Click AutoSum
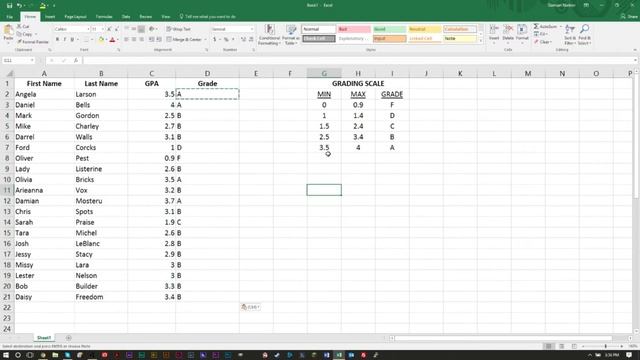 [x=545, y=26]
